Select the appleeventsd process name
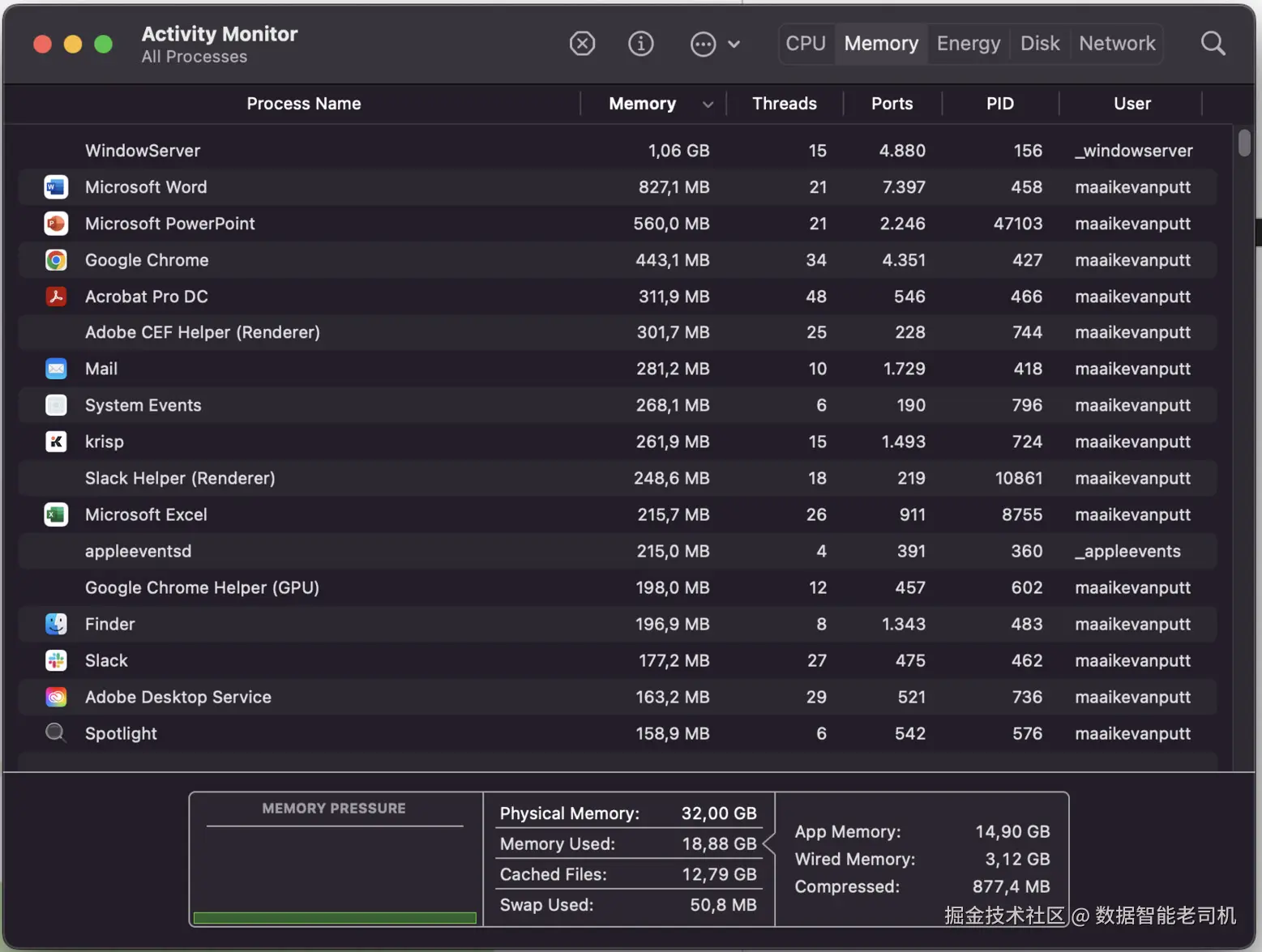This screenshot has width=1262, height=952. 139,551
